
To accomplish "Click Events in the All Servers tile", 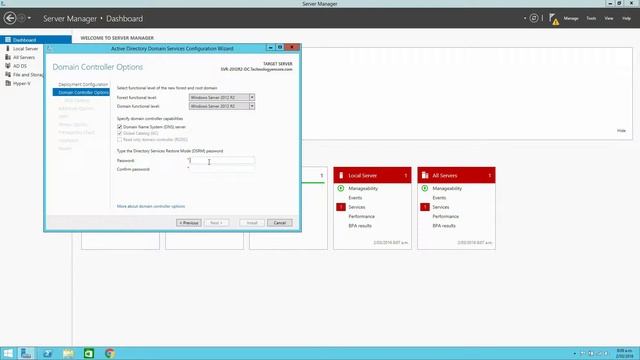I will pos(439,198).
